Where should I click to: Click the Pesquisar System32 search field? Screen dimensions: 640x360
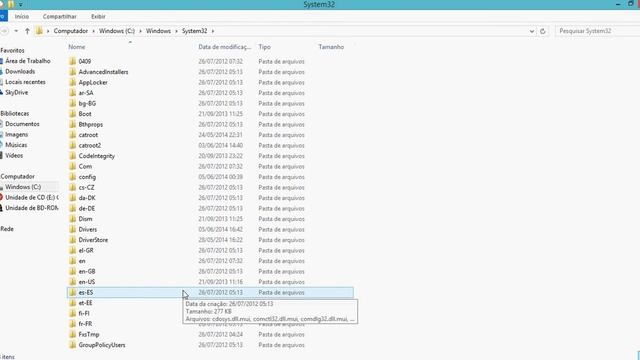598,31
